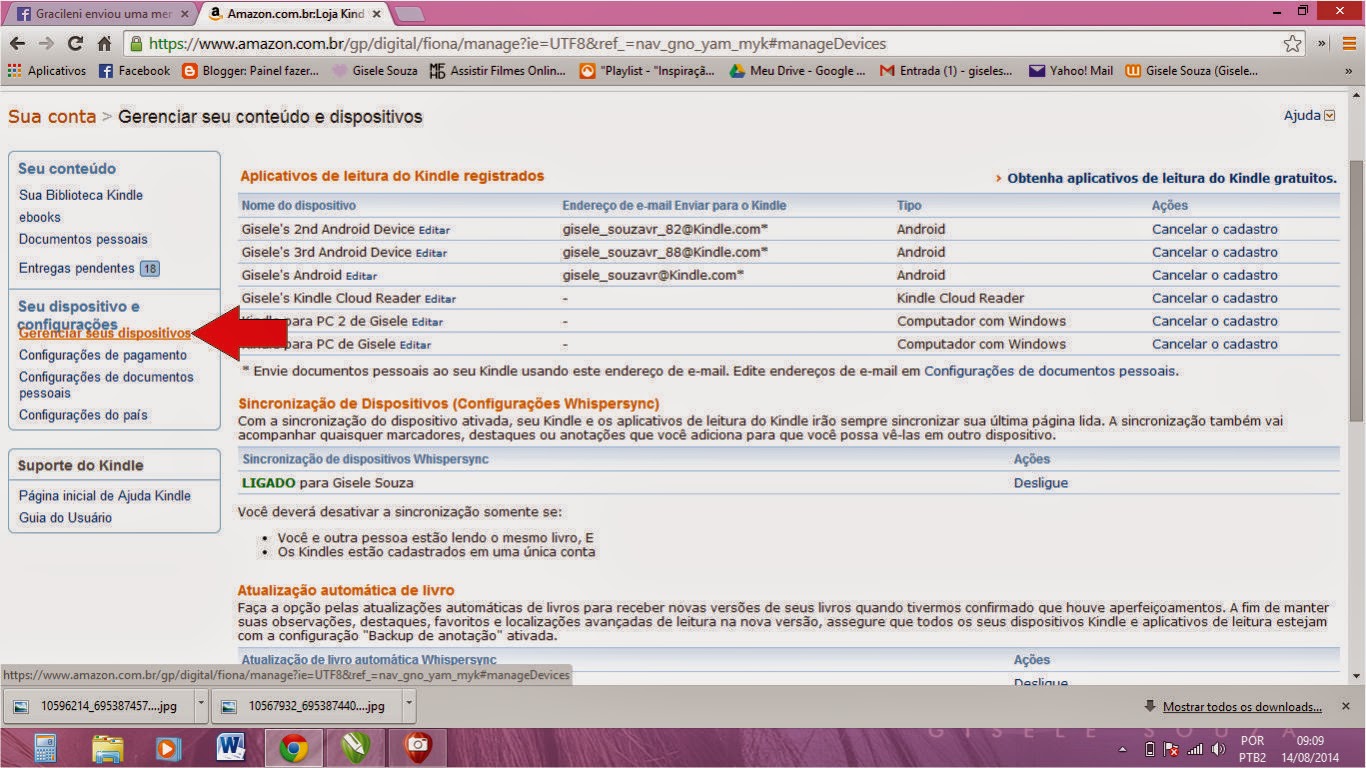Open Configurações do país link
Screen dimensions: 1366x768
(83, 415)
